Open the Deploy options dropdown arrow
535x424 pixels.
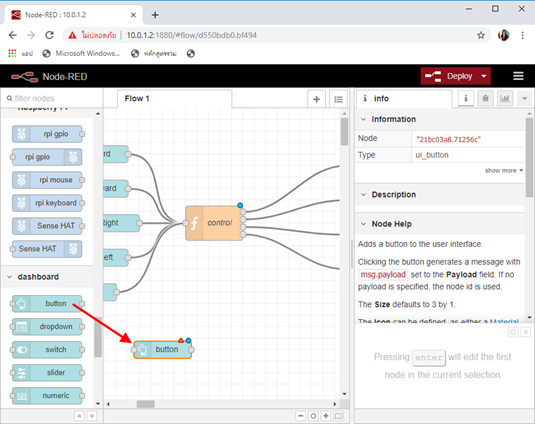pos(484,76)
